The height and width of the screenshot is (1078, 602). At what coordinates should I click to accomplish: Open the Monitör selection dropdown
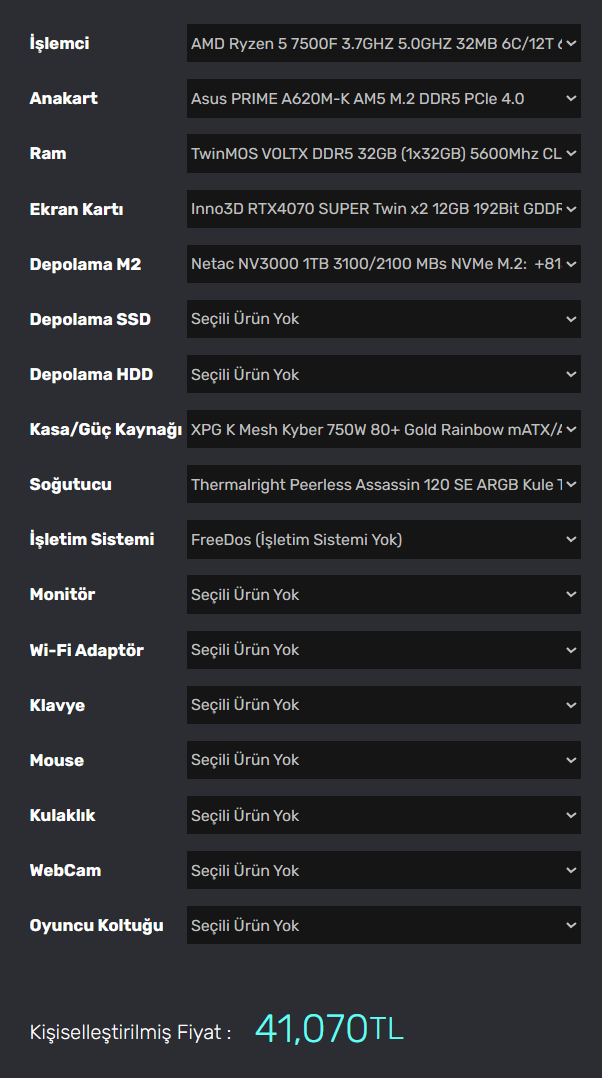(383, 595)
